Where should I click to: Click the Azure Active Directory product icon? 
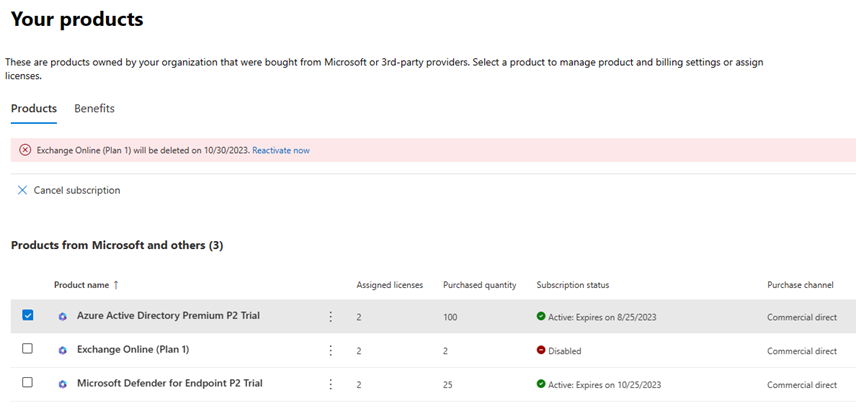62,316
